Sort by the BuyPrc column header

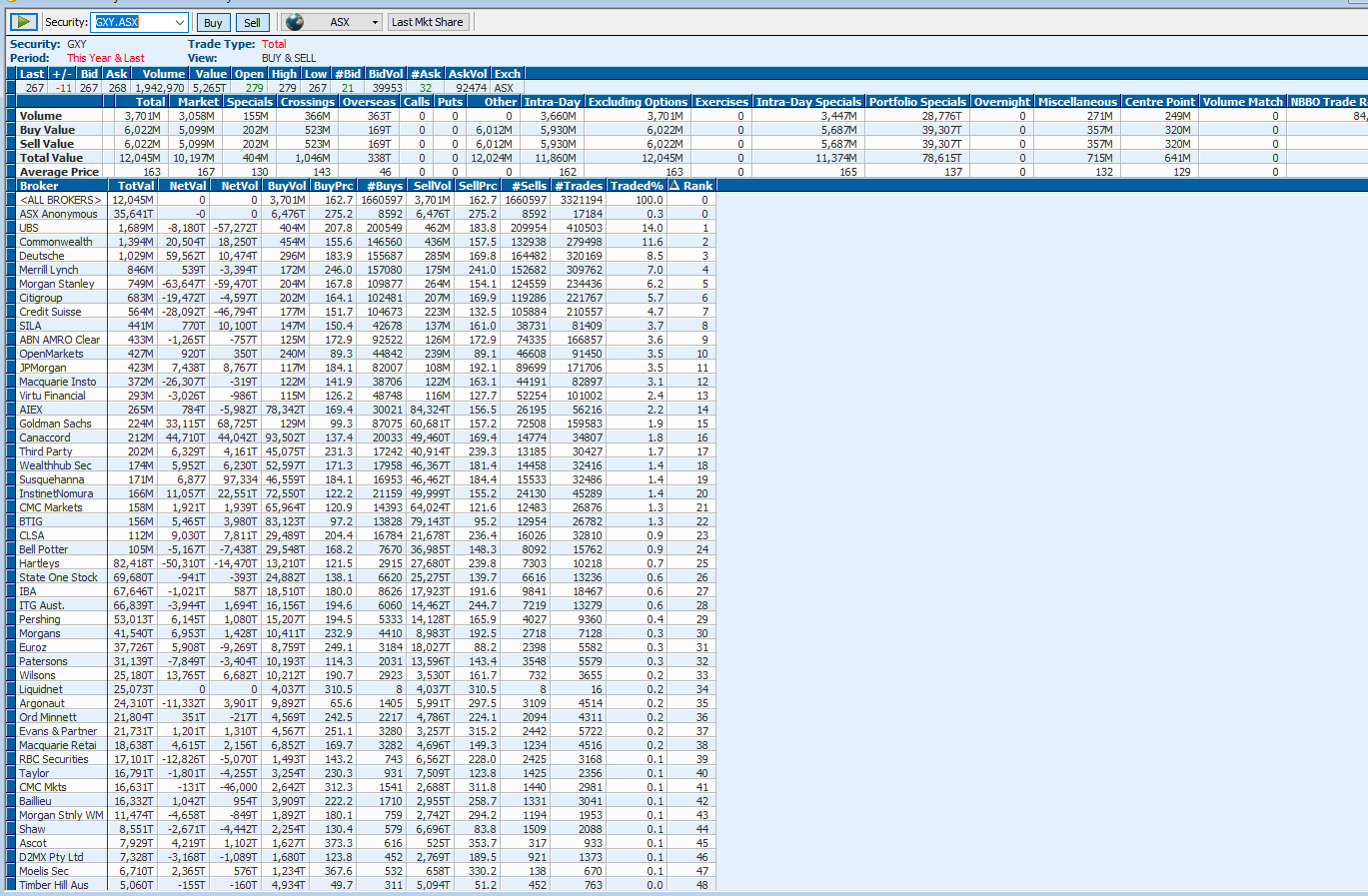click(x=334, y=186)
